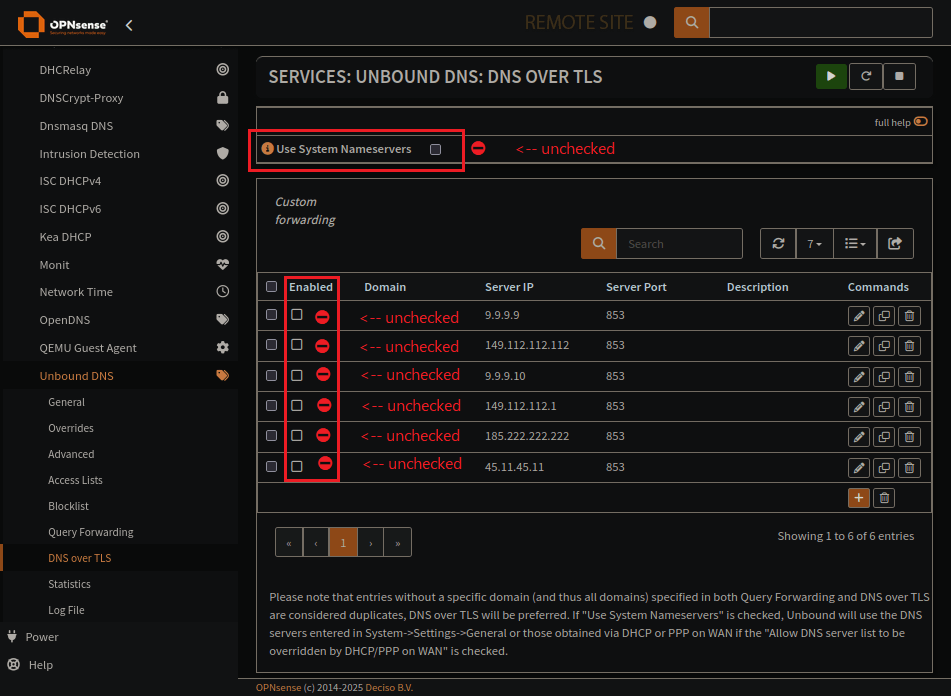This screenshot has height=696, width=951.
Task: Open the Blocklist page
Action: (x=69, y=506)
